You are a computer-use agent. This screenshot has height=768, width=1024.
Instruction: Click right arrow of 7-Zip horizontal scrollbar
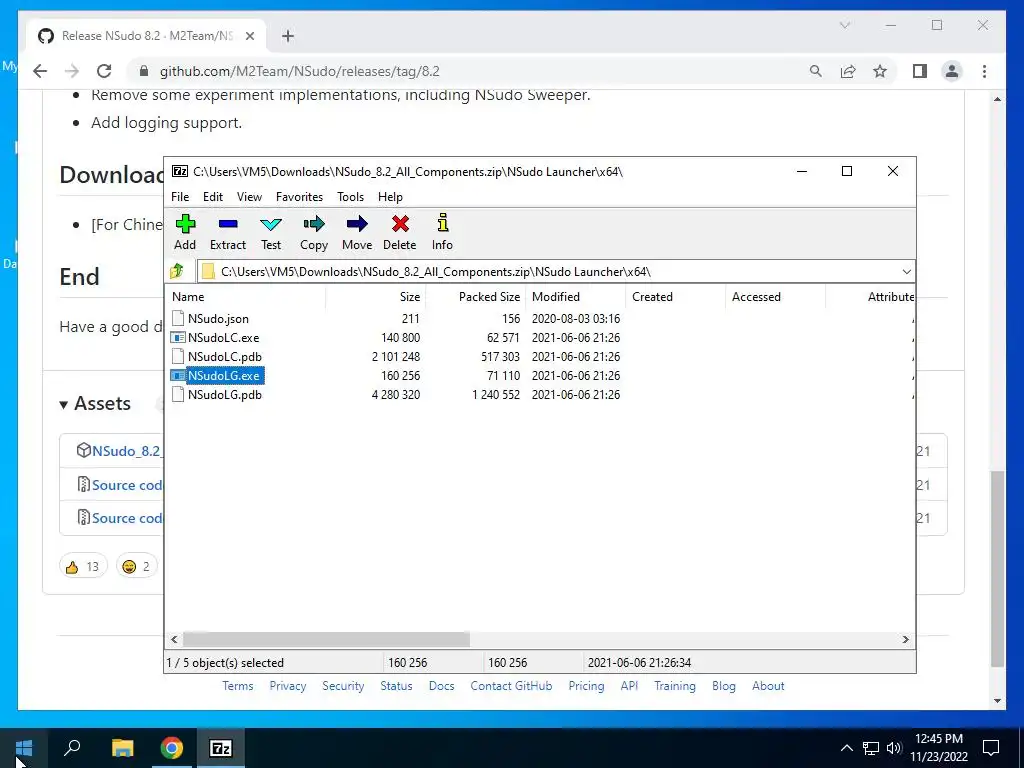pyautogui.click(x=906, y=639)
